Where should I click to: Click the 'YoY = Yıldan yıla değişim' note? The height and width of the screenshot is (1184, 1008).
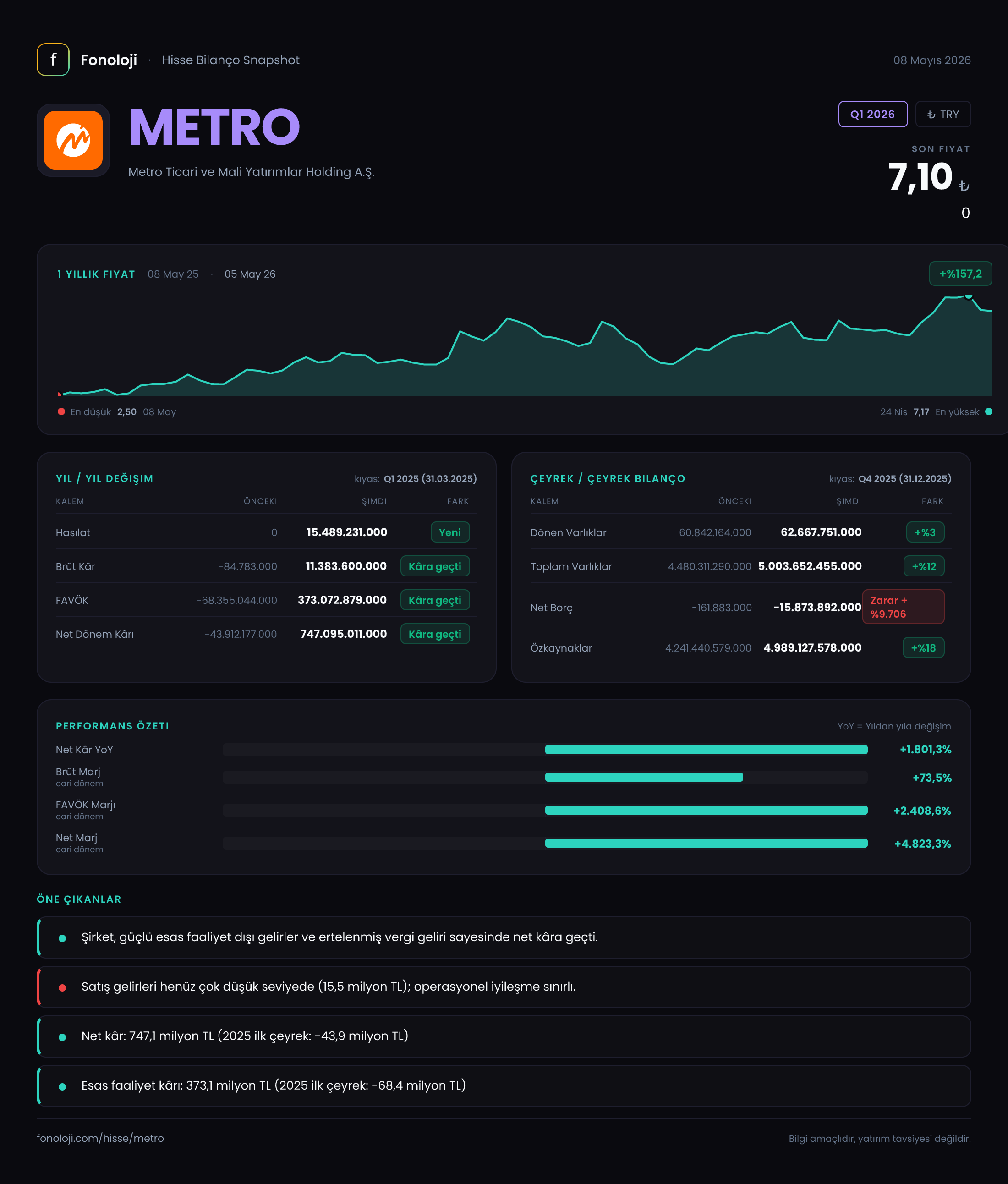894,726
